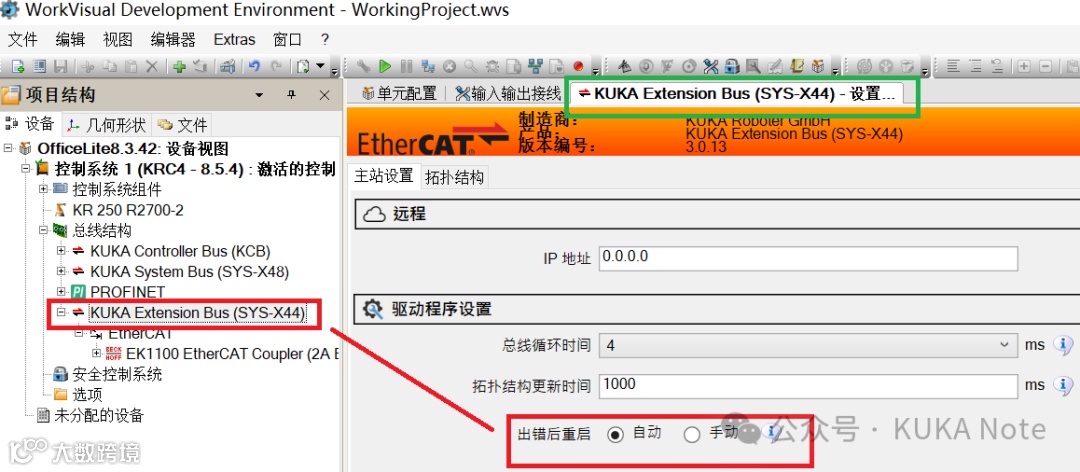The height and width of the screenshot is (472, 1080).
Task: Click the blue padlock toolbar icon
Action: (732, 67)
